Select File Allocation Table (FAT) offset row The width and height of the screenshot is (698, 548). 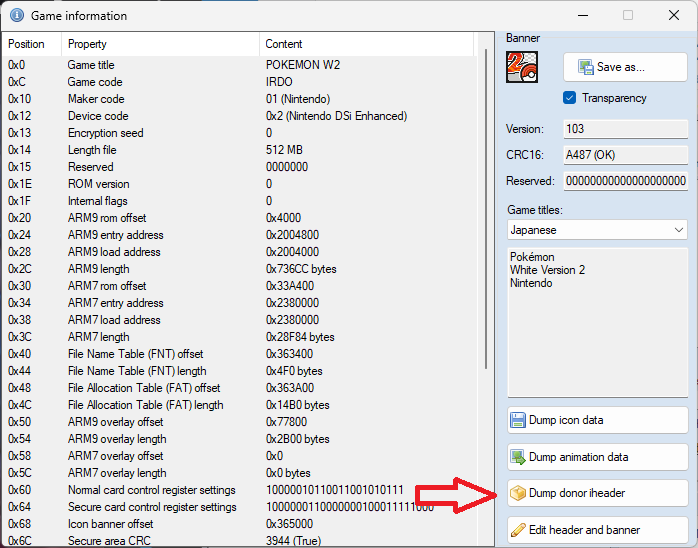238,388
